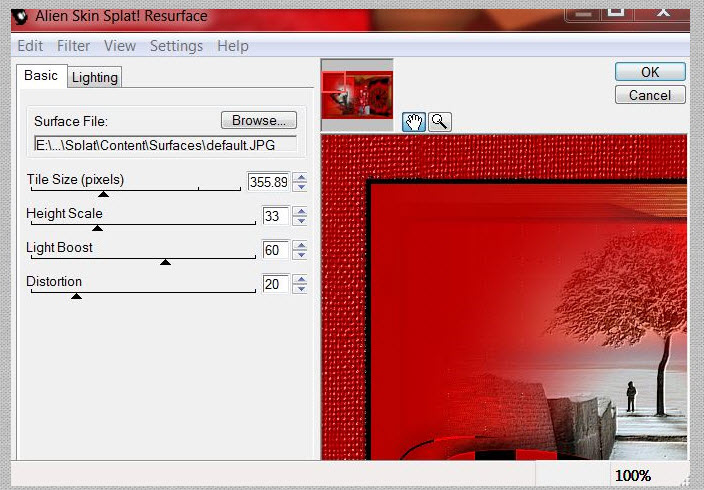Decrease Tile Size with down arrow
The height and width of the screenshot is (490, 704).
click(x=300, y=187)
